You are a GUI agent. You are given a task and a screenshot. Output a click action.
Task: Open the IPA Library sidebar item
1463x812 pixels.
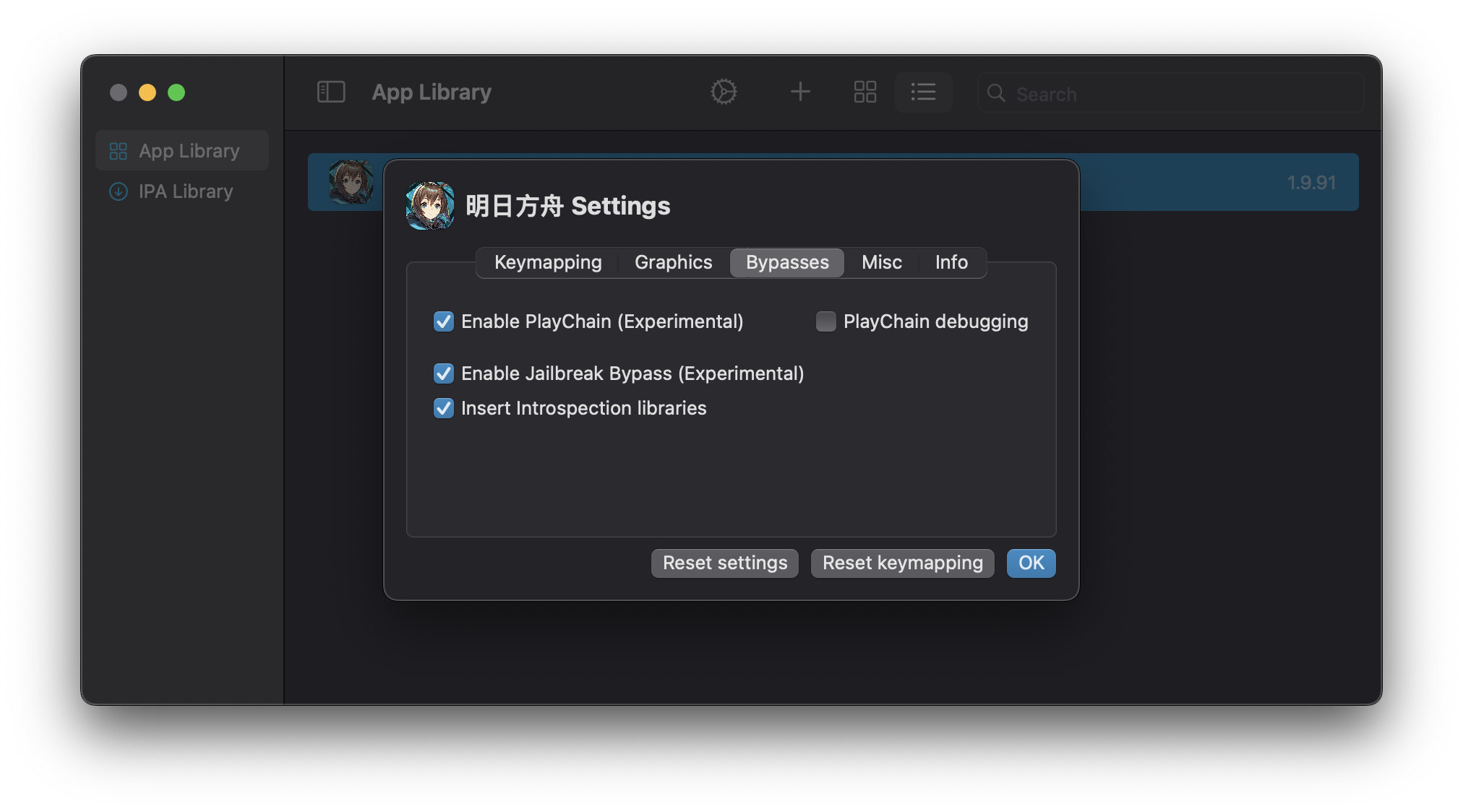pyautogui.click(x=185, y=191)
